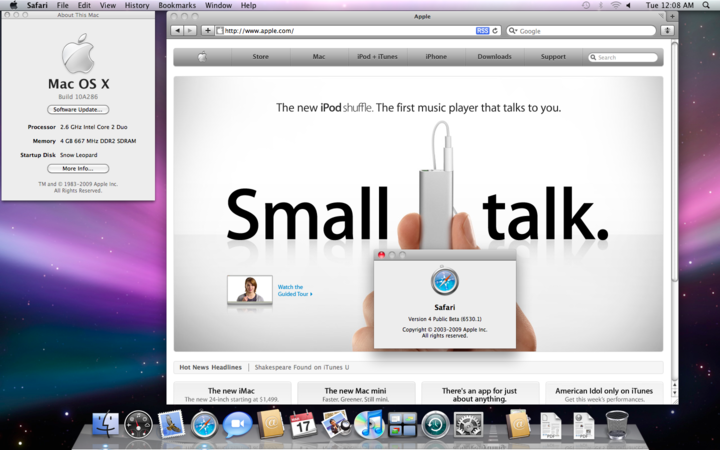The width and height of the screenshot is (720, 450).
Task: Open The new Mac mini promo
Action: click(x=356, y=393)
